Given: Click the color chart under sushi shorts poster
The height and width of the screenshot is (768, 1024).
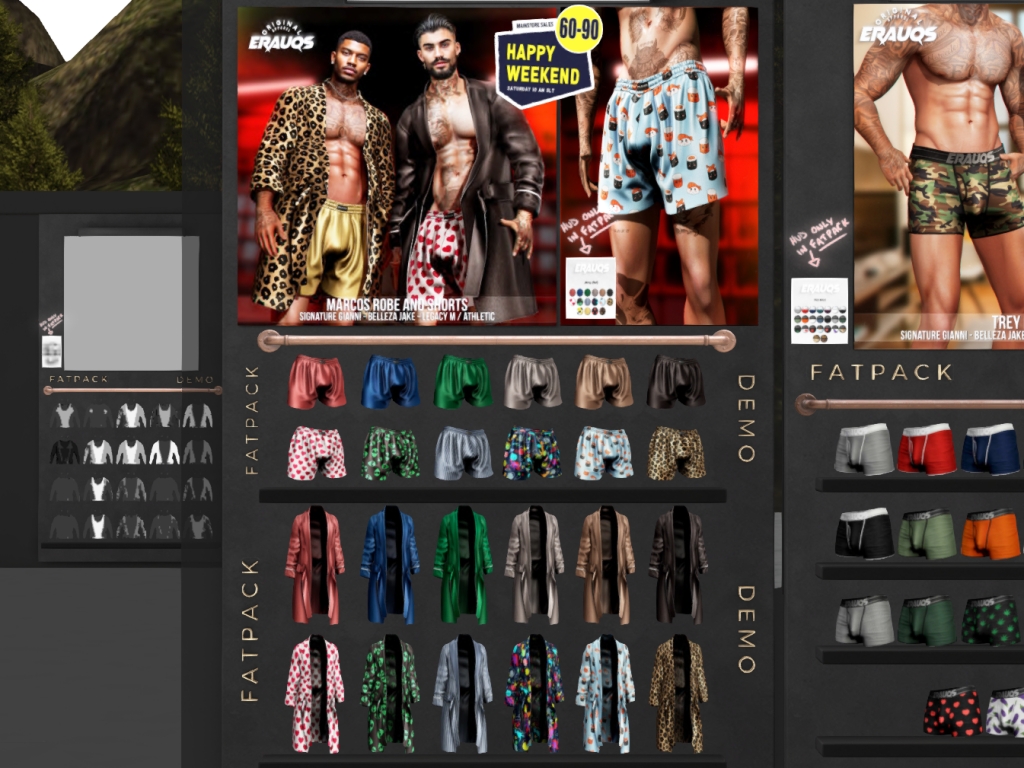Looking at the screenshot, I should pos(590,289).
